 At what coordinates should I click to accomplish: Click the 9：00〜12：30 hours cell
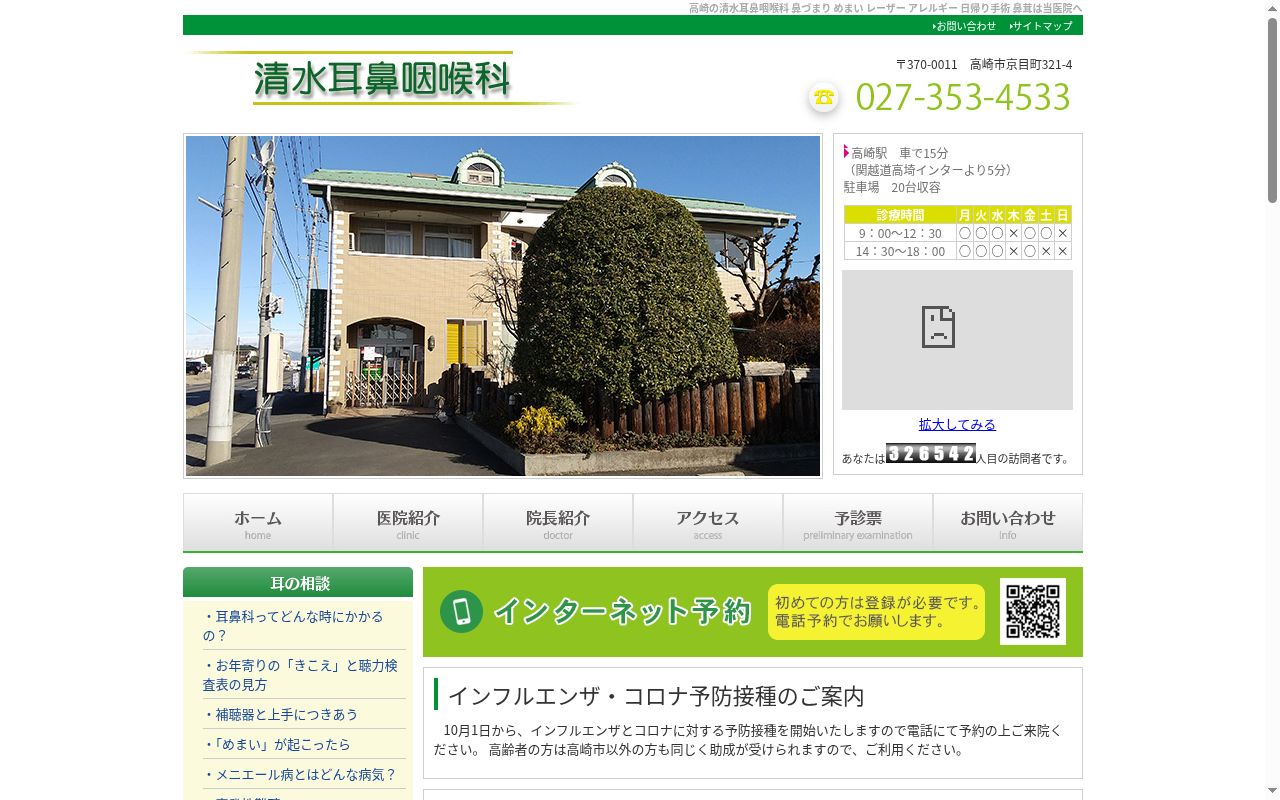(899, 233)
